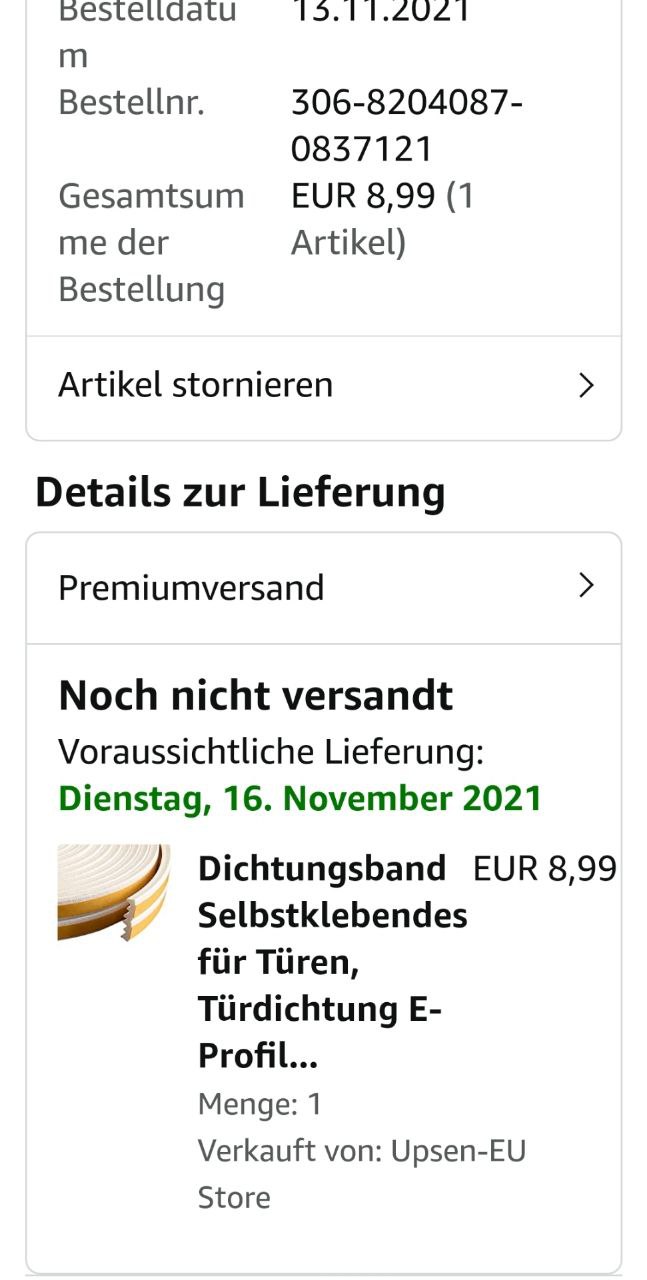Image resolution: width=647 pixels, height=1280 pixels.
Task: Tap the green Dienstag, 16. November 2021 date
Action: click(x=300, y=799)
